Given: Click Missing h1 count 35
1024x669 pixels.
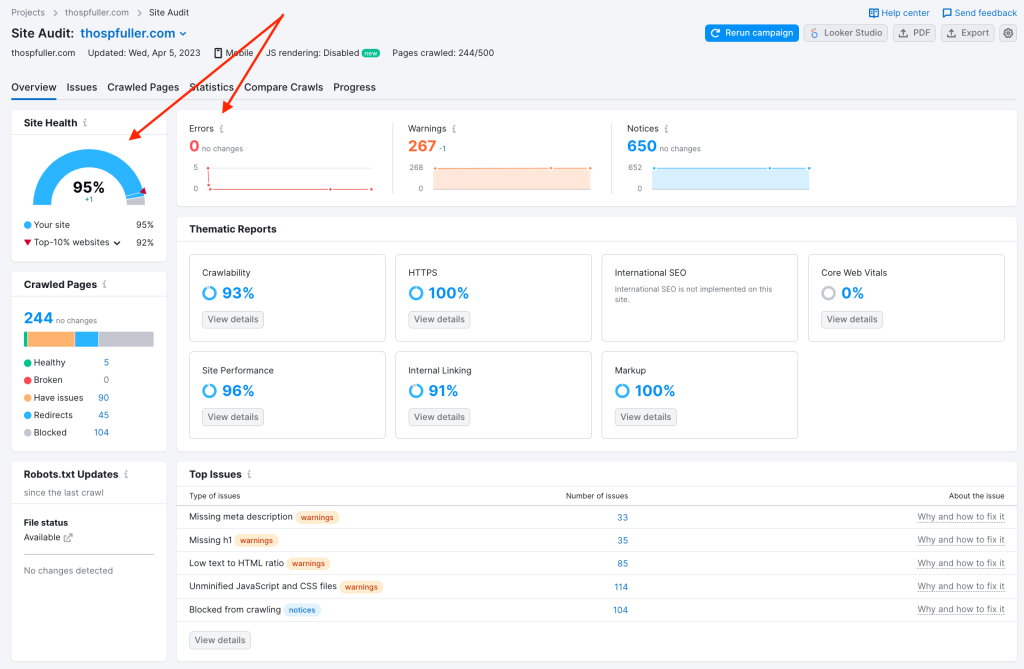Looking at the screenshot, I should [622, 541].
